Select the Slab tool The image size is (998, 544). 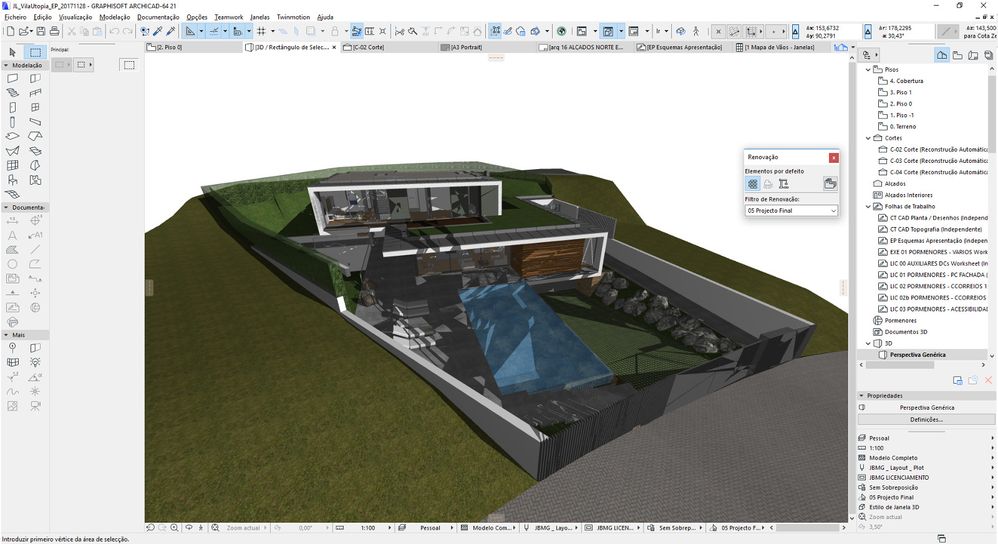click(x=12, y=136)
